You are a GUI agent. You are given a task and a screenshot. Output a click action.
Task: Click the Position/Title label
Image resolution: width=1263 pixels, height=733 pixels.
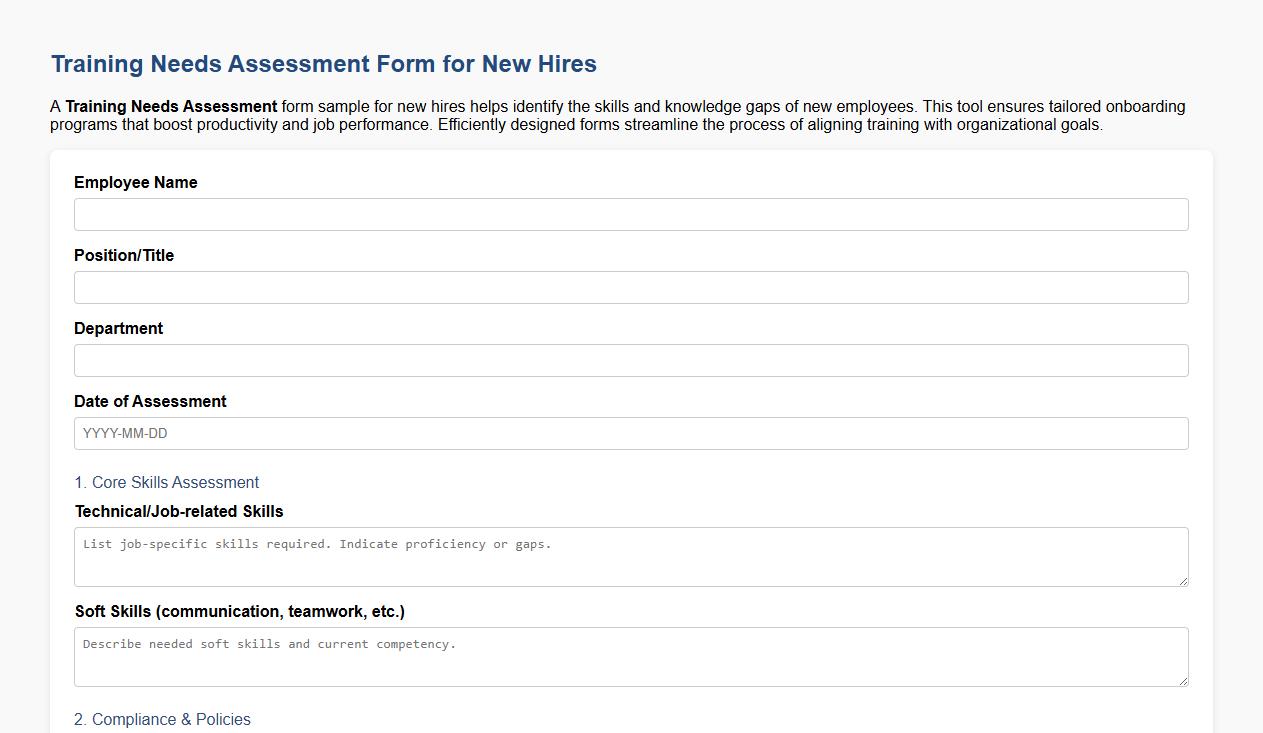coord(124,255)
